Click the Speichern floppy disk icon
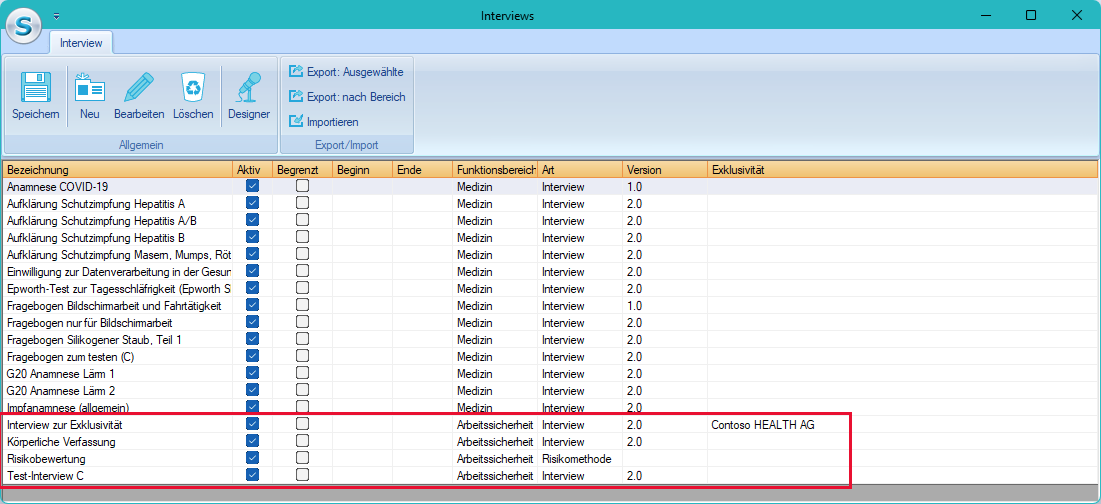Image resolution: width=1101 pixels, height=504 pixels. coord(35,87)
